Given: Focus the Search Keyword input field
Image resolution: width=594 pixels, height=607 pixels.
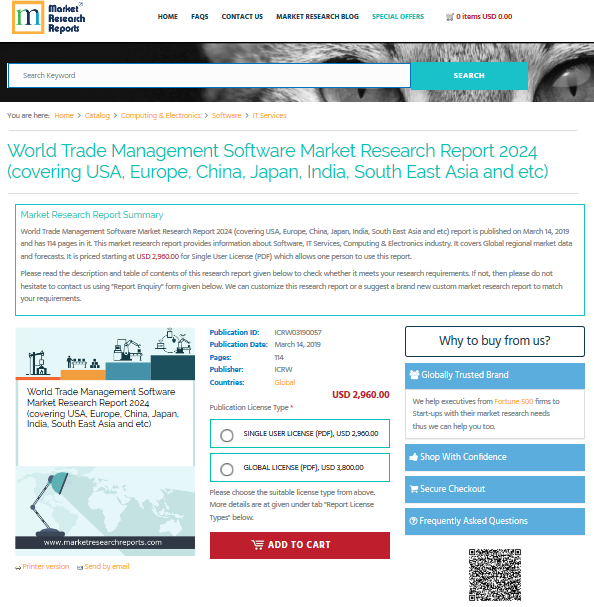Looking at the screenshot, I should (x=209, y=75).
